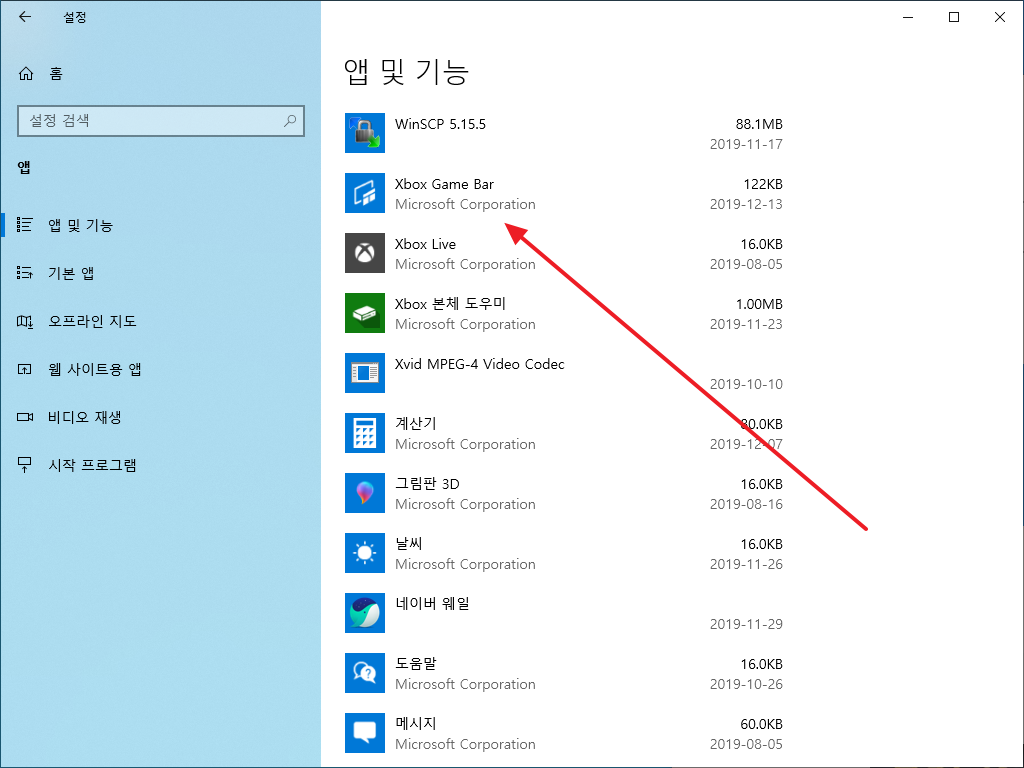Click the 2019-11-29 date of 네이버 웨일
1024x768 pixels.
pos(746,625)
